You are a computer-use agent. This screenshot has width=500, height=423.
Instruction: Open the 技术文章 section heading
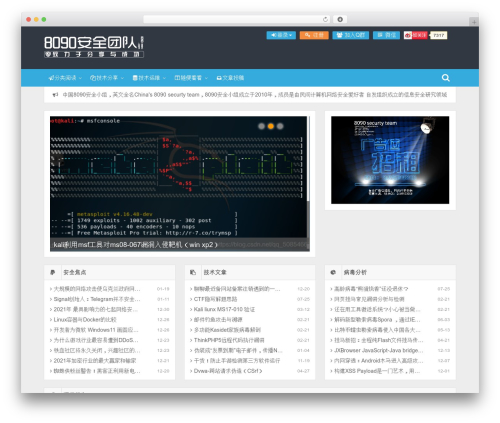point(215,272)
